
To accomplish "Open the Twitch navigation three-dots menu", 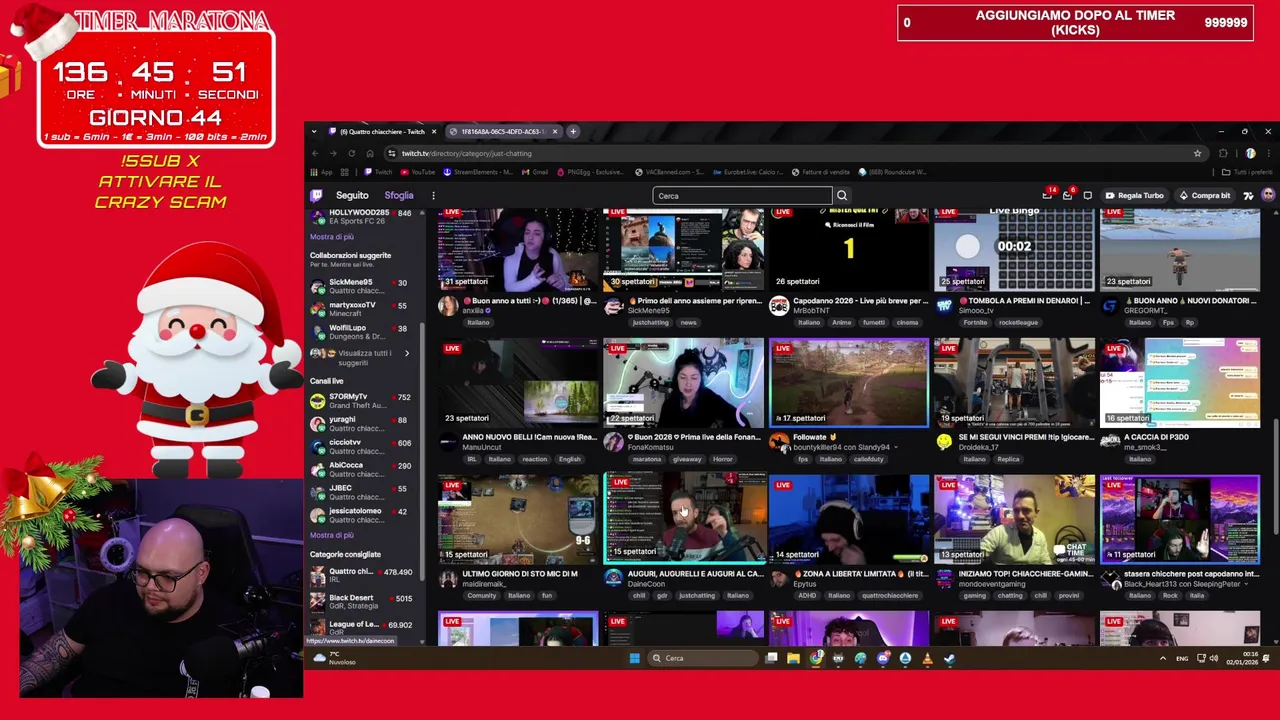I will (433, 195).
